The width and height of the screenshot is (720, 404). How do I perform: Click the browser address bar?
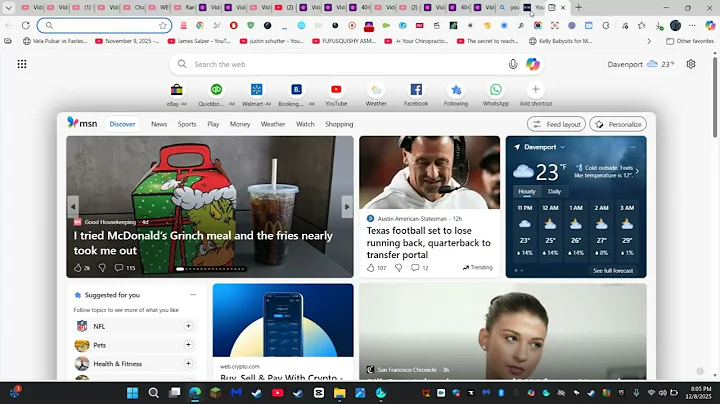click(x=105, y=26)
